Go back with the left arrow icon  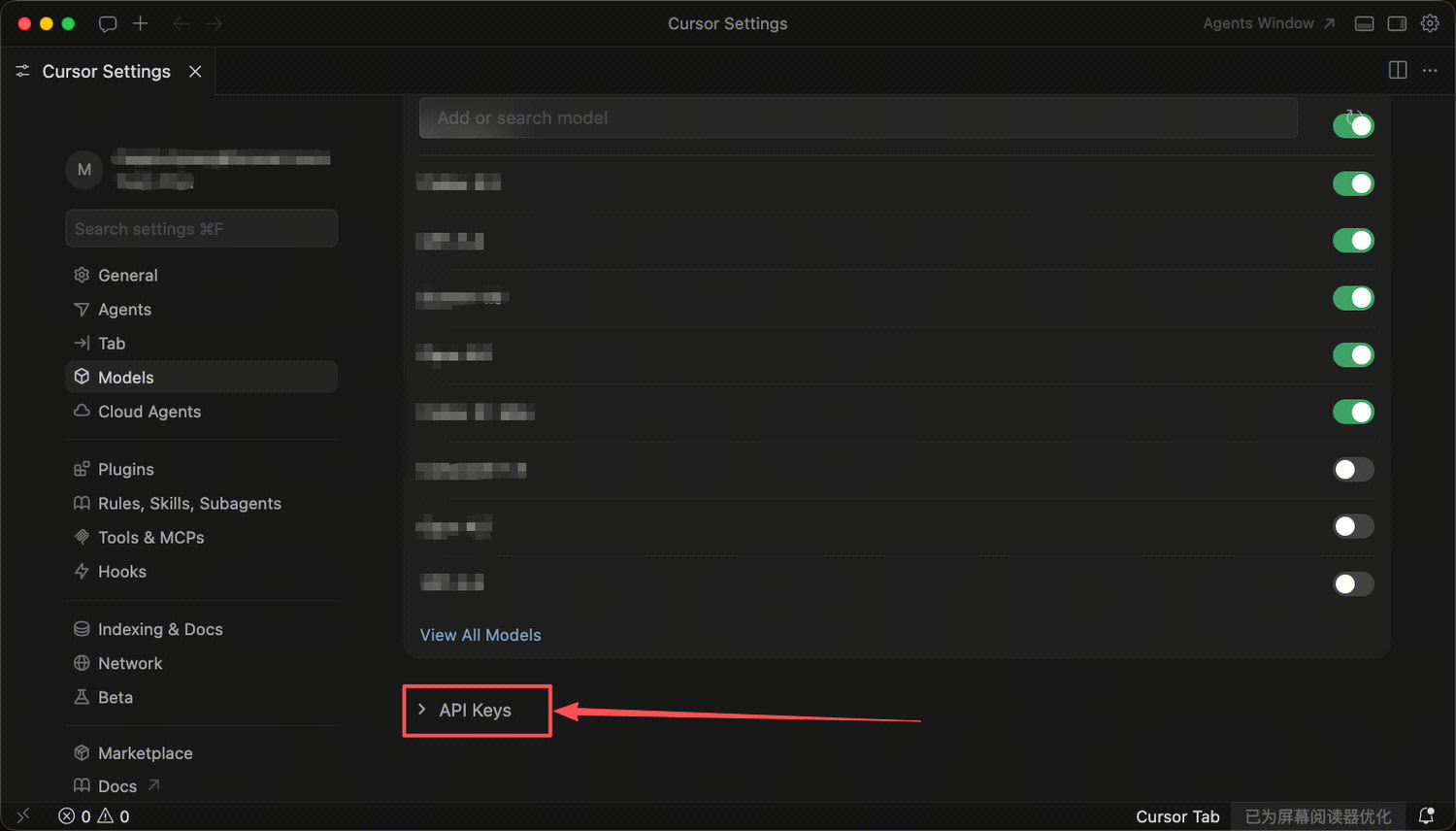pos(181,23)
